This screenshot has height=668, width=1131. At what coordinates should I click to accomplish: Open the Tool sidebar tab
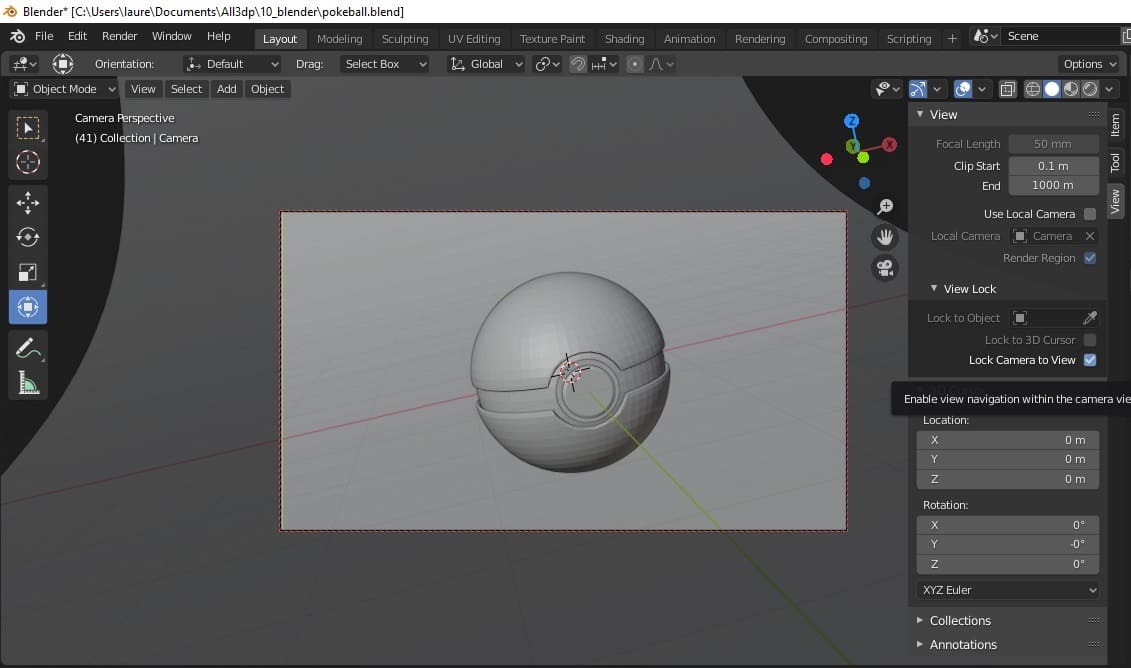click(x=1116, y=162)
